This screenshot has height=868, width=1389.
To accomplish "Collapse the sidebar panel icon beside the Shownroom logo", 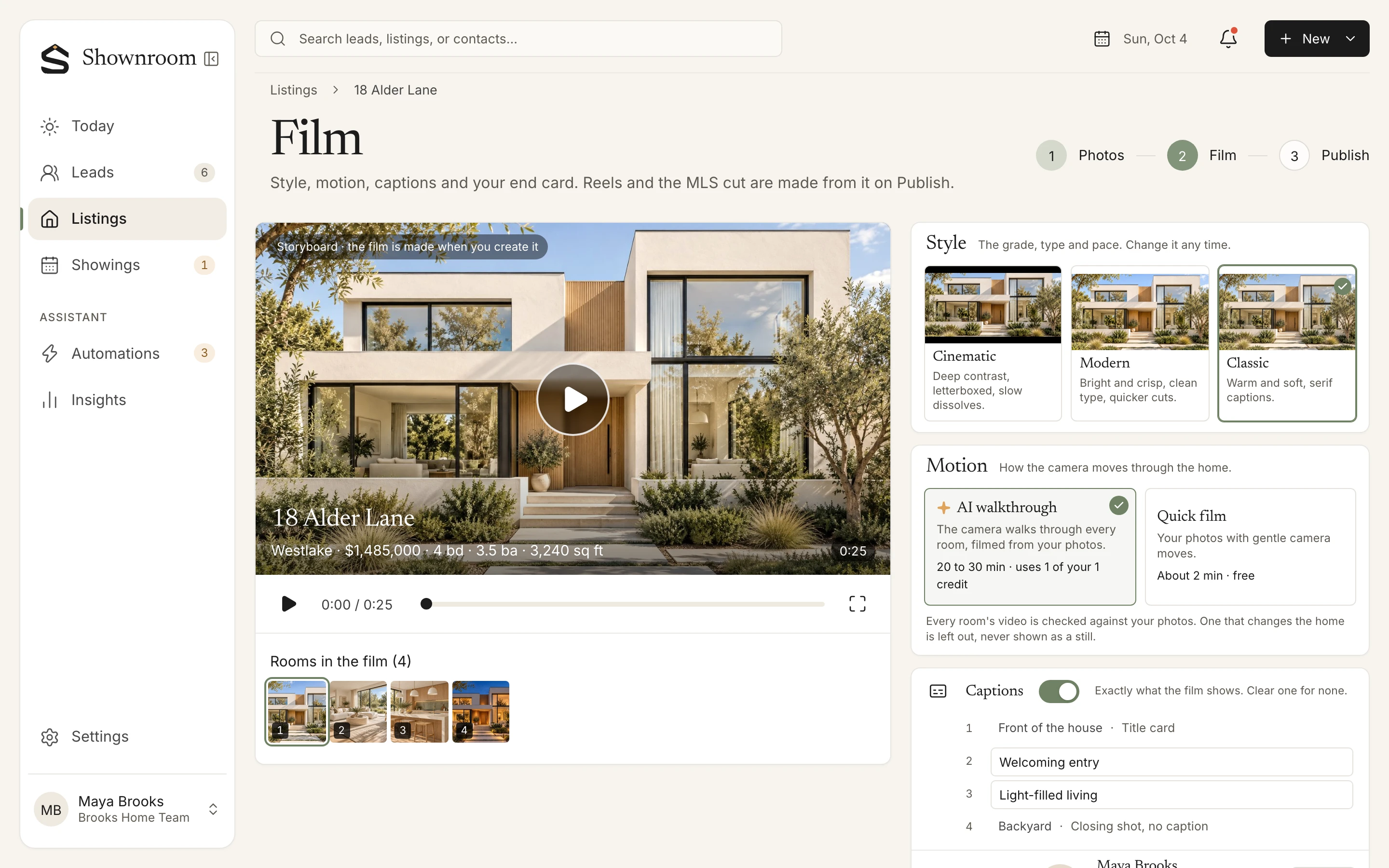I will (211, 58).
